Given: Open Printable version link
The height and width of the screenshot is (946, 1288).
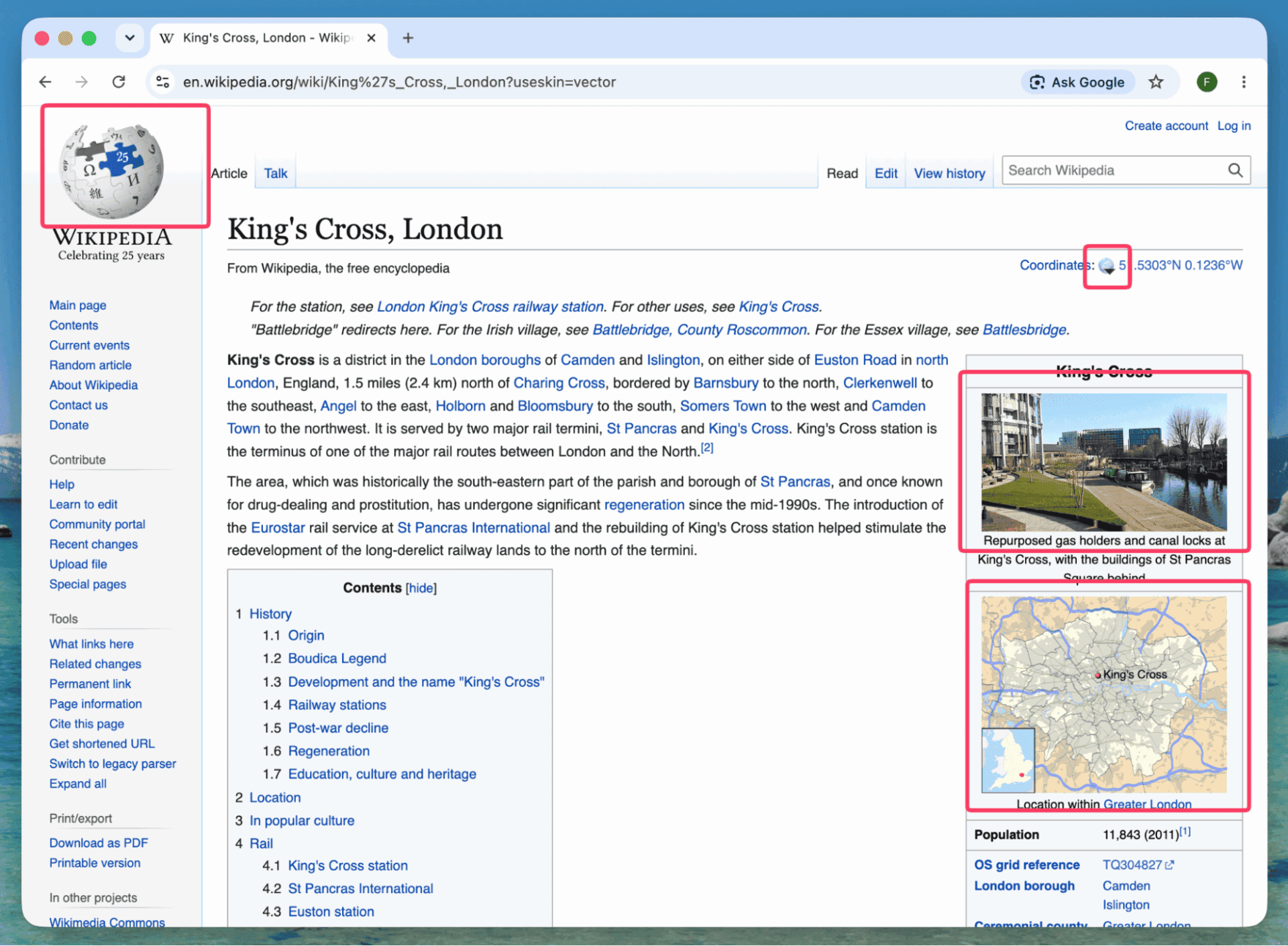Looking at the screenshot, I should (95, 863).
